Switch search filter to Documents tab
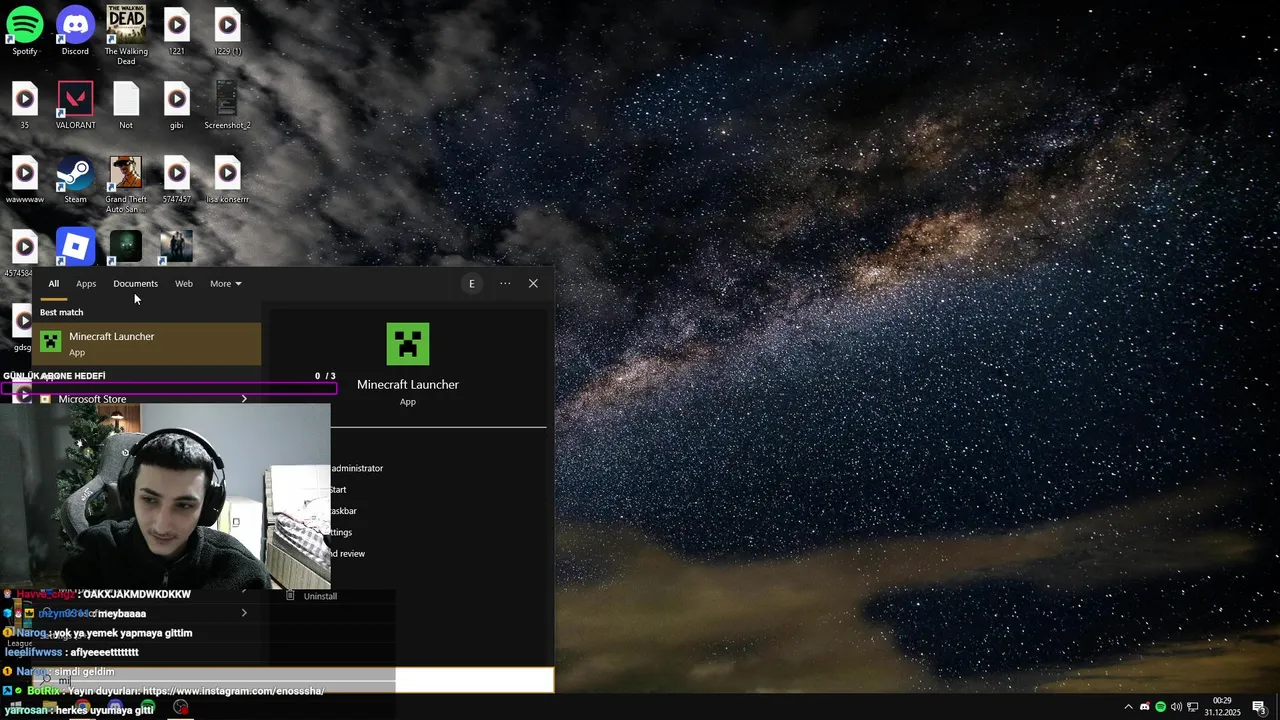The height and width of the screenshot is (720, 1280). [x=135, y=284]
